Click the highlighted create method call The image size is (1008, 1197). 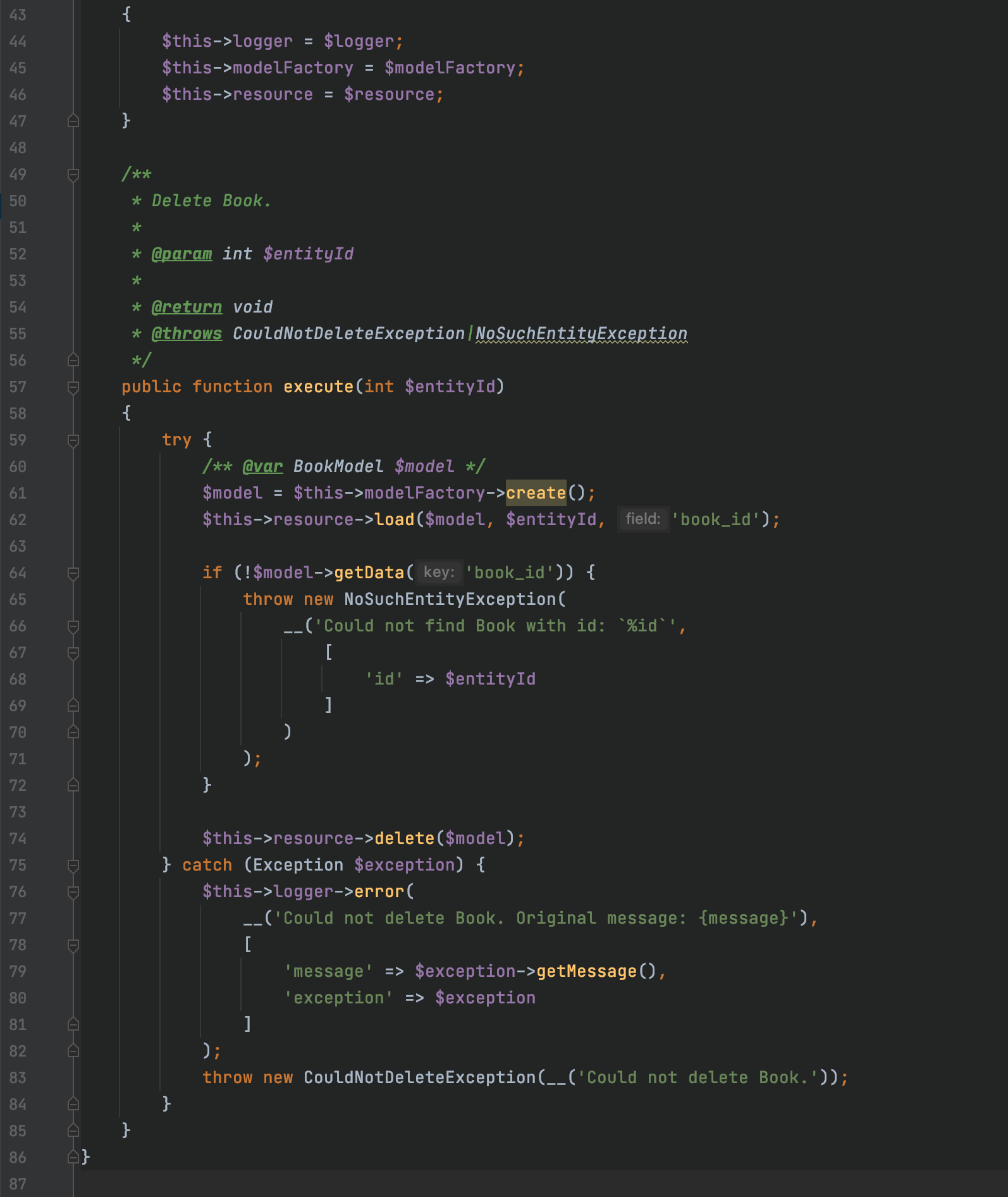pyautogui.click(x=536, y=493)
